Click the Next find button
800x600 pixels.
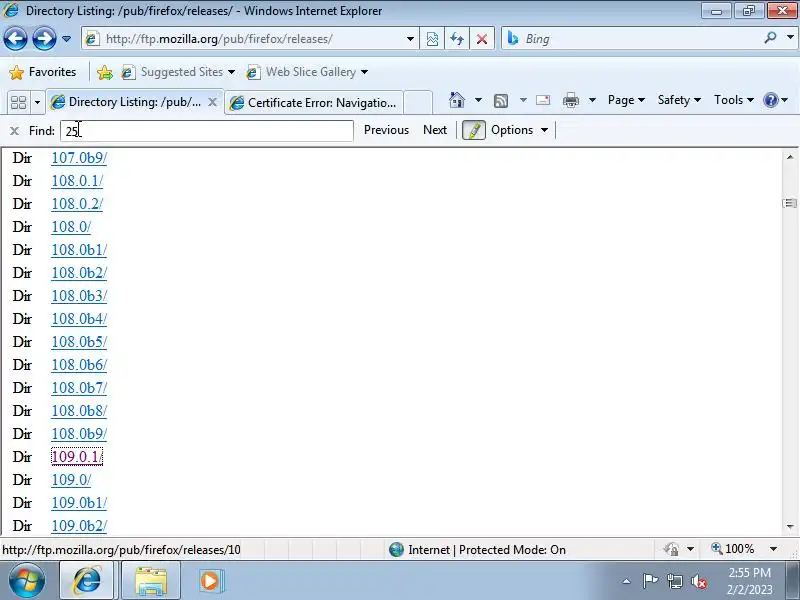pos(435,130)
